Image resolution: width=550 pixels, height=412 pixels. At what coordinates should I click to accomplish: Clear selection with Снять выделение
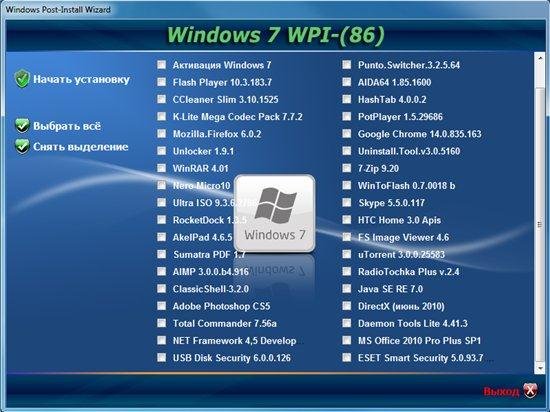(81, 147)
